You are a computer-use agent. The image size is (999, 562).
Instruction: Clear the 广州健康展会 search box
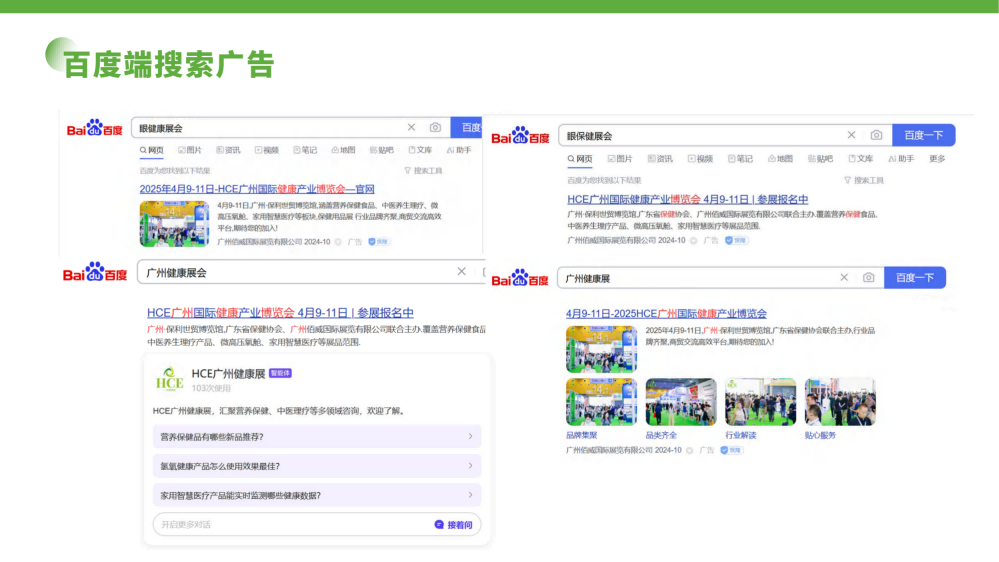461,271
